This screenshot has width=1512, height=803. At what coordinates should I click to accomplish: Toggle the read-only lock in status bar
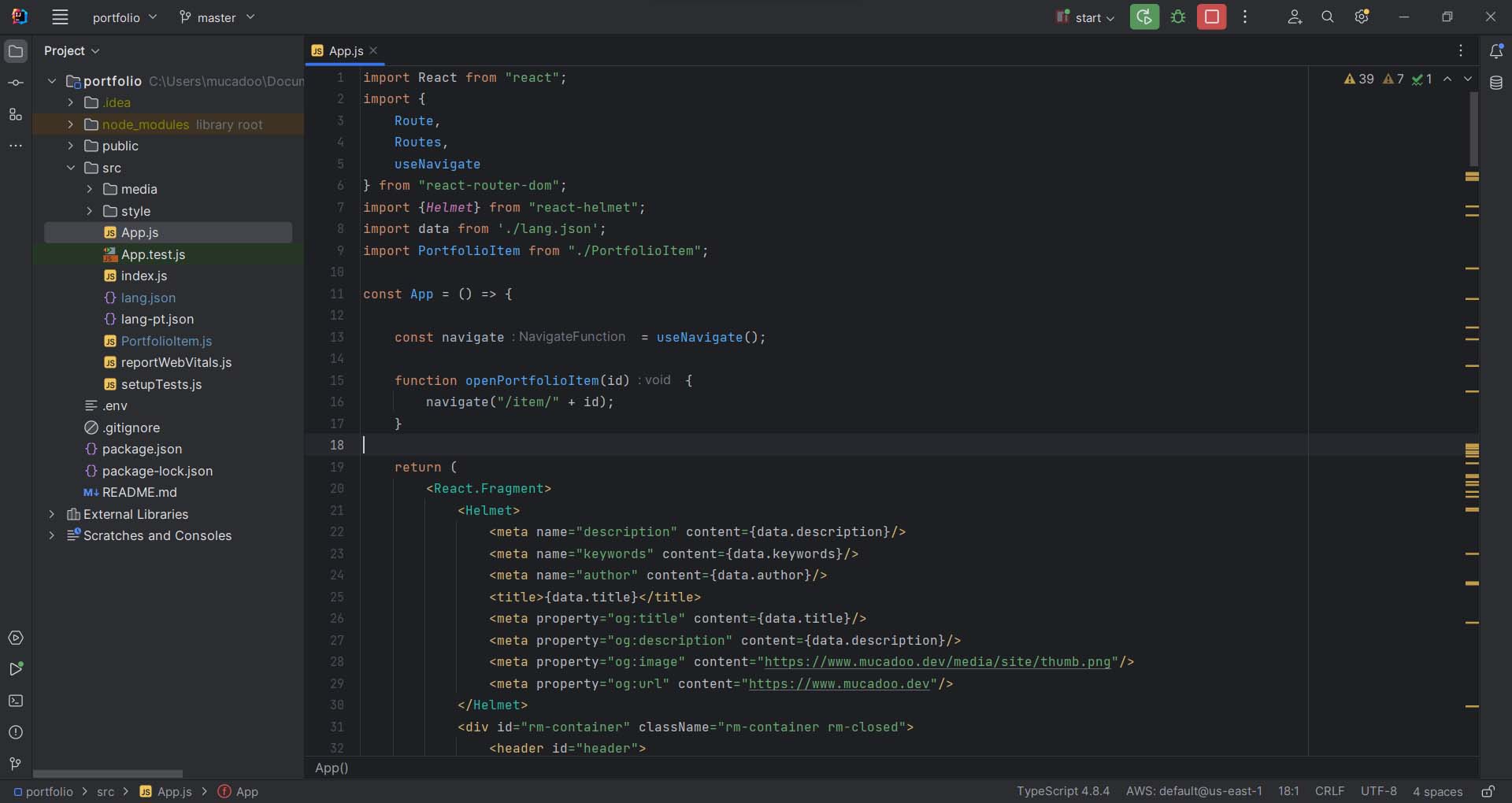click(x=1488, y=791)
